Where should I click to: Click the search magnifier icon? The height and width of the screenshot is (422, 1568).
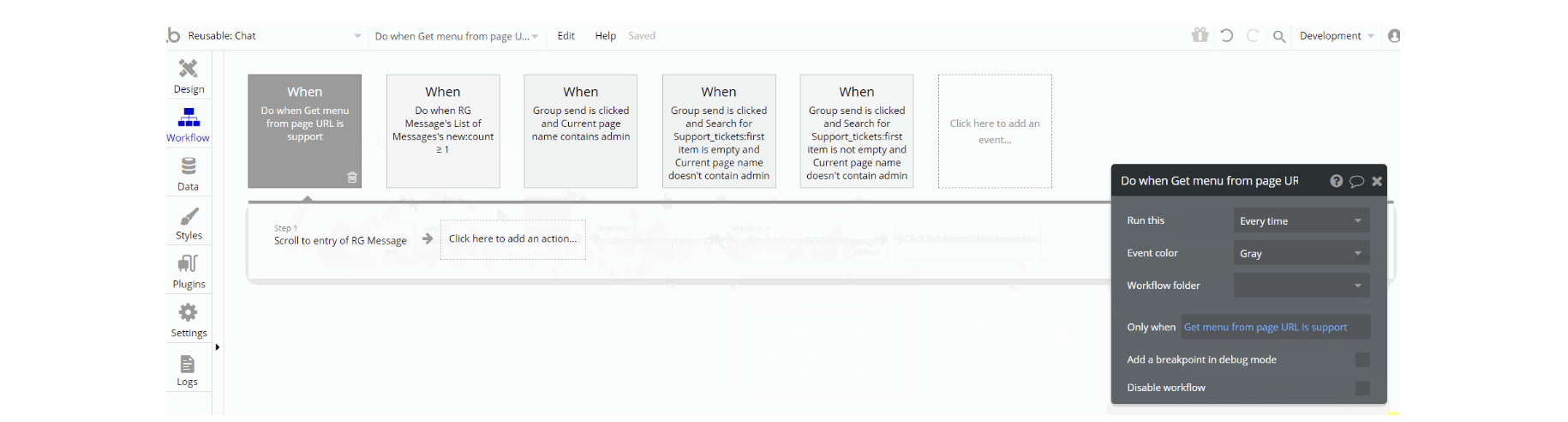click(x=1279, y=36)
